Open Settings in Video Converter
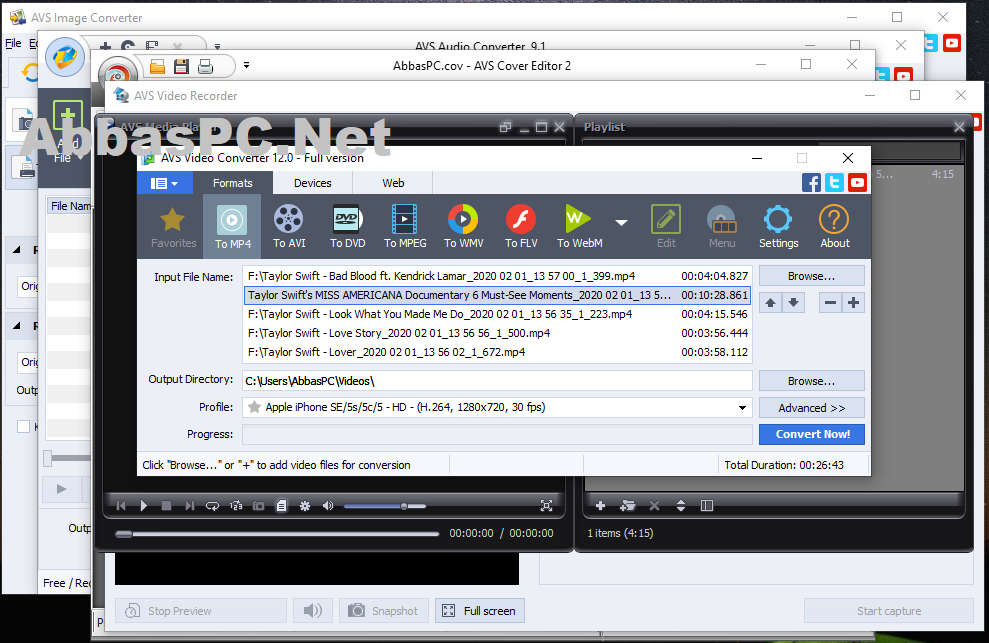989x643 pixels. 778,227
